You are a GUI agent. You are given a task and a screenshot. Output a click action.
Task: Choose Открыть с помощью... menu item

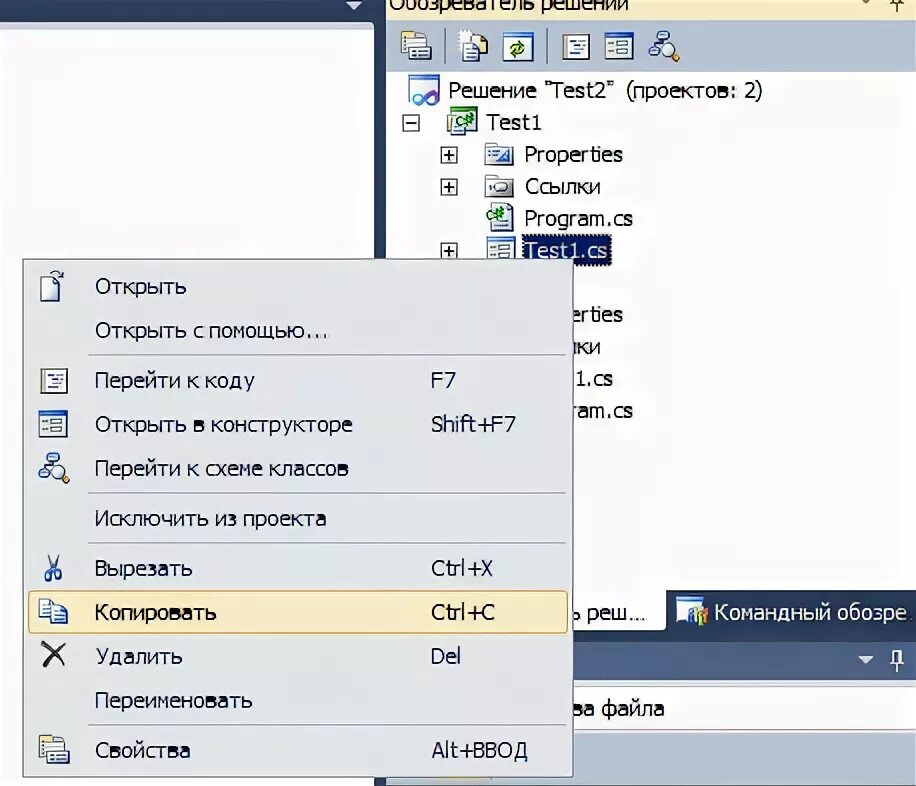(x=297, y=331)
